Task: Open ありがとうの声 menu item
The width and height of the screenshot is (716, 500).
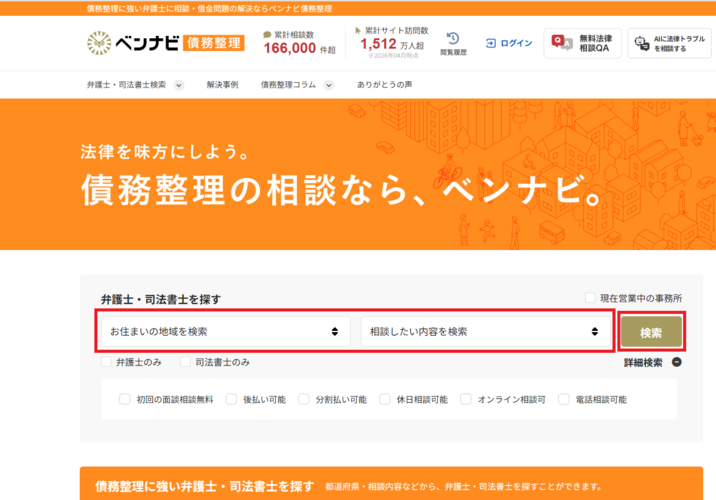Action: click(x=384, y=84)
